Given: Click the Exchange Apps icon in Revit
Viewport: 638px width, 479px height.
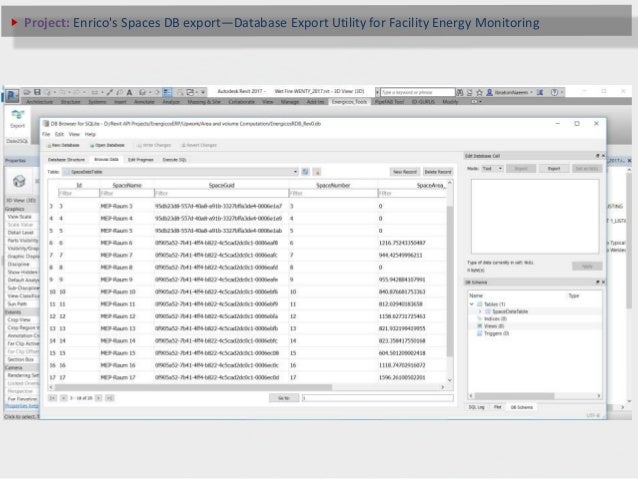Looking at the screenshot, I should [540, 92].
